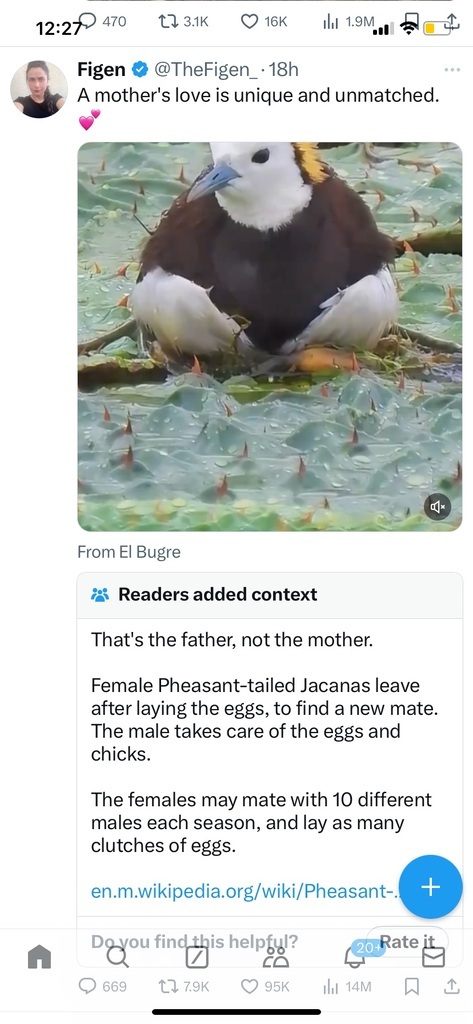The height and width of the screenshot is (1024, 473).
Task: Bookmark the jacana post
Action: coord(412,986)
